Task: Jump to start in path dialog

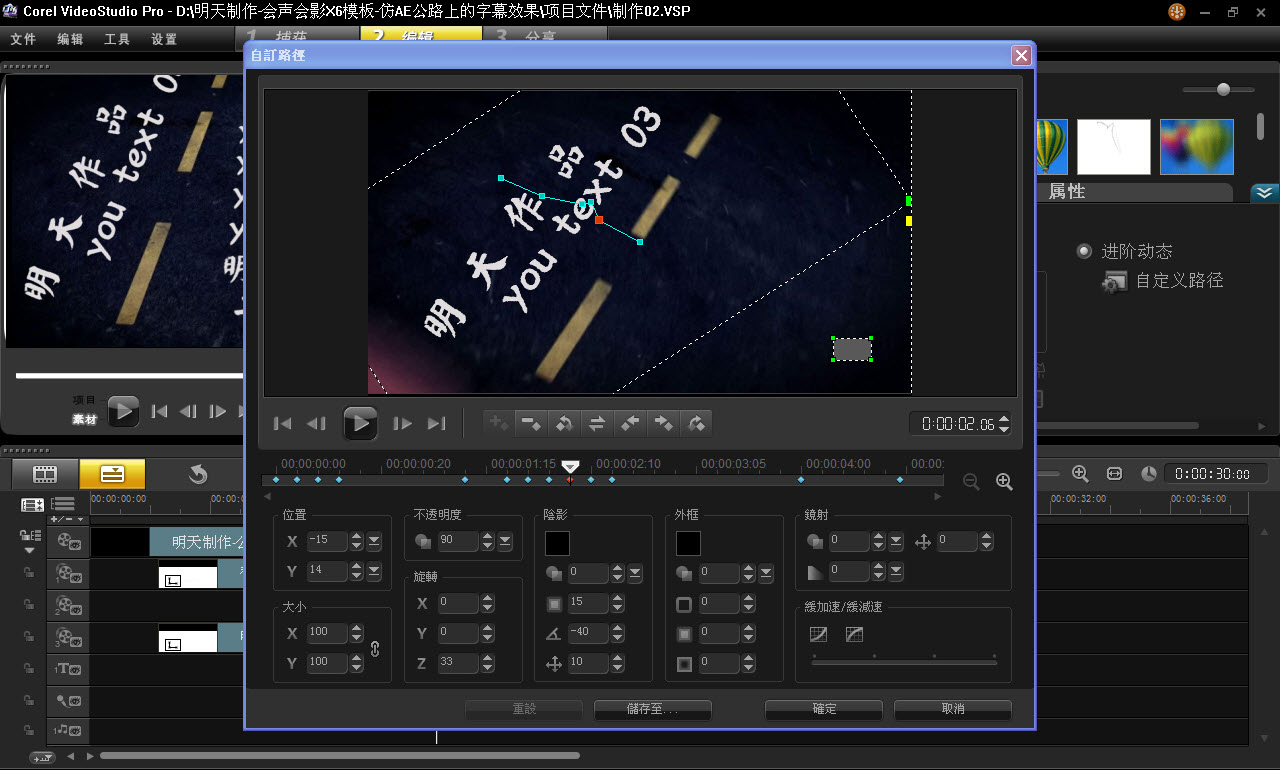Action: [283, 424]
